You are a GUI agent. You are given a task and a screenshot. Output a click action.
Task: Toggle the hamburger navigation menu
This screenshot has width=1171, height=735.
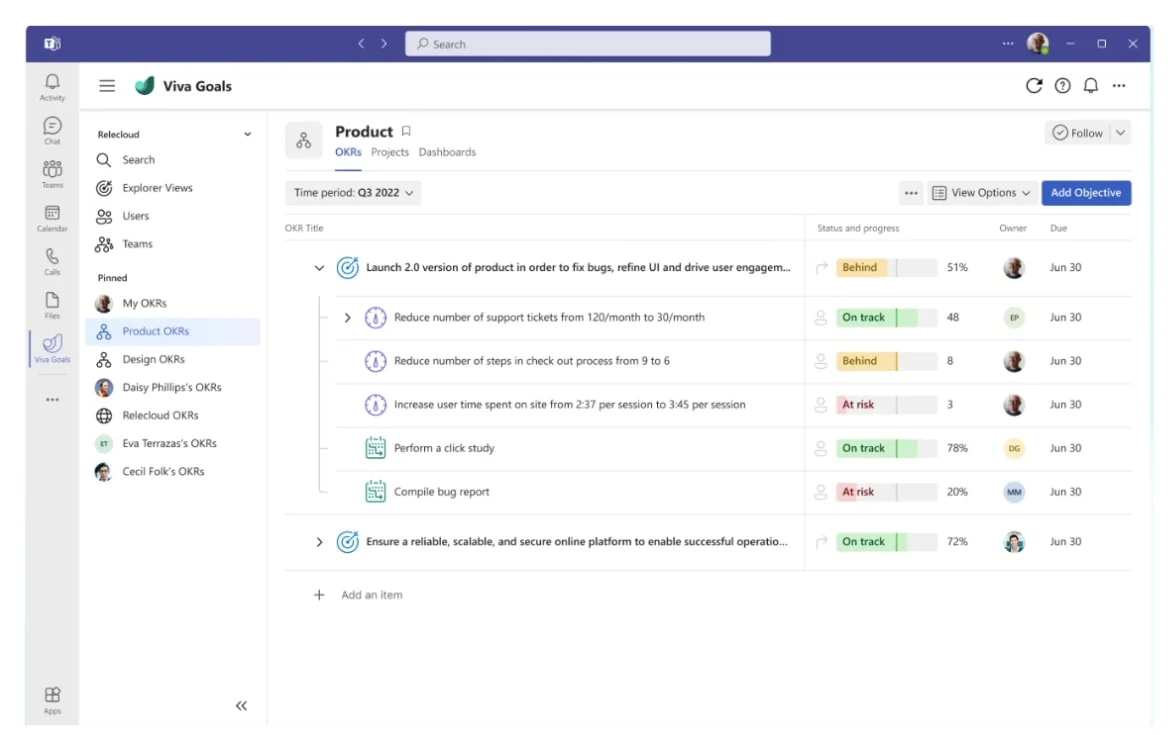(107, 86)
